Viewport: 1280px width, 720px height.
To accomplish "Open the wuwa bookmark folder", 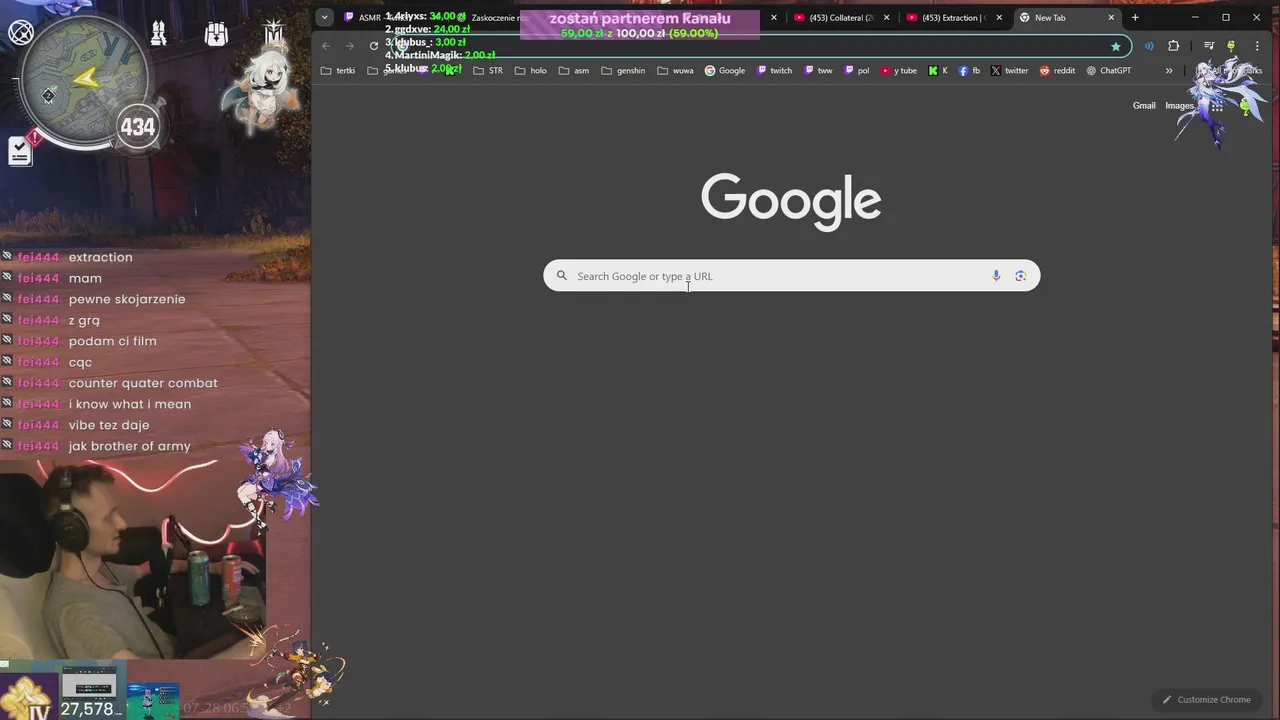I will (676, 71).
